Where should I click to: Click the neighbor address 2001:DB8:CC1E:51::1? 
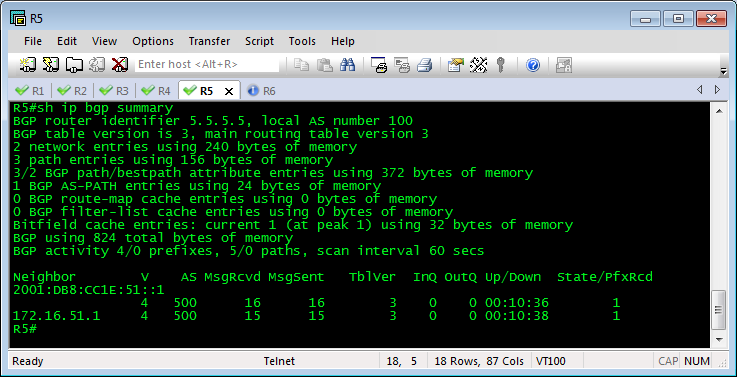(88, 290)
